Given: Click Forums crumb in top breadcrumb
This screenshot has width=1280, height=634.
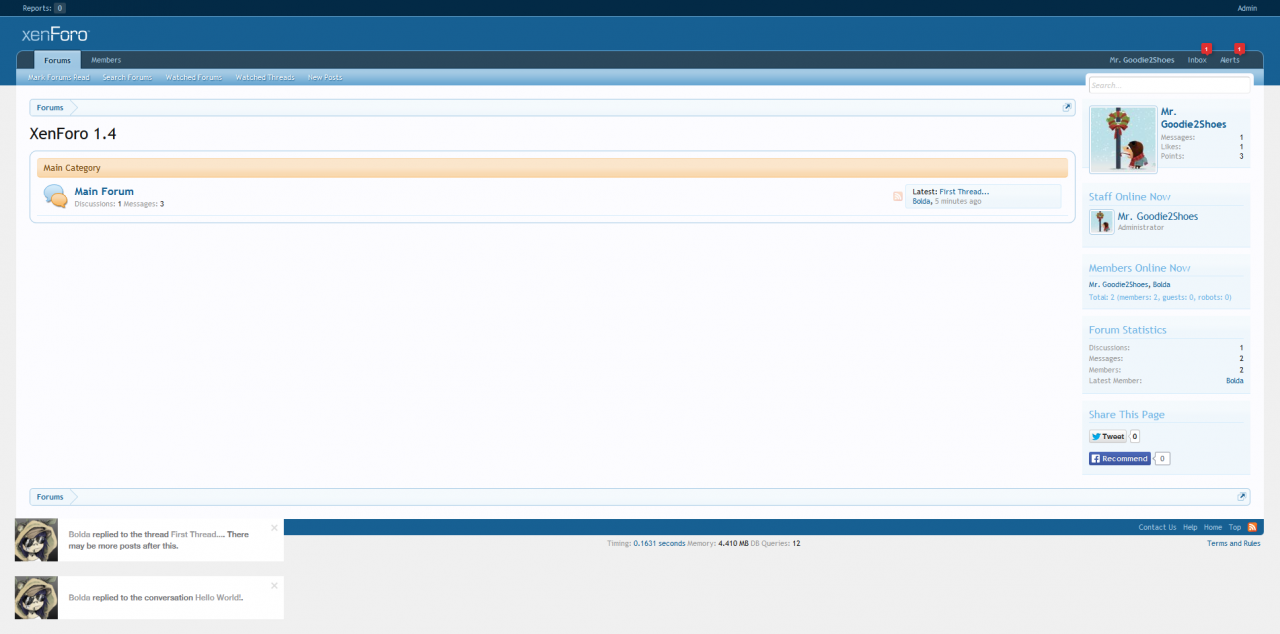Looking at the screenshot, I should 50,107.
